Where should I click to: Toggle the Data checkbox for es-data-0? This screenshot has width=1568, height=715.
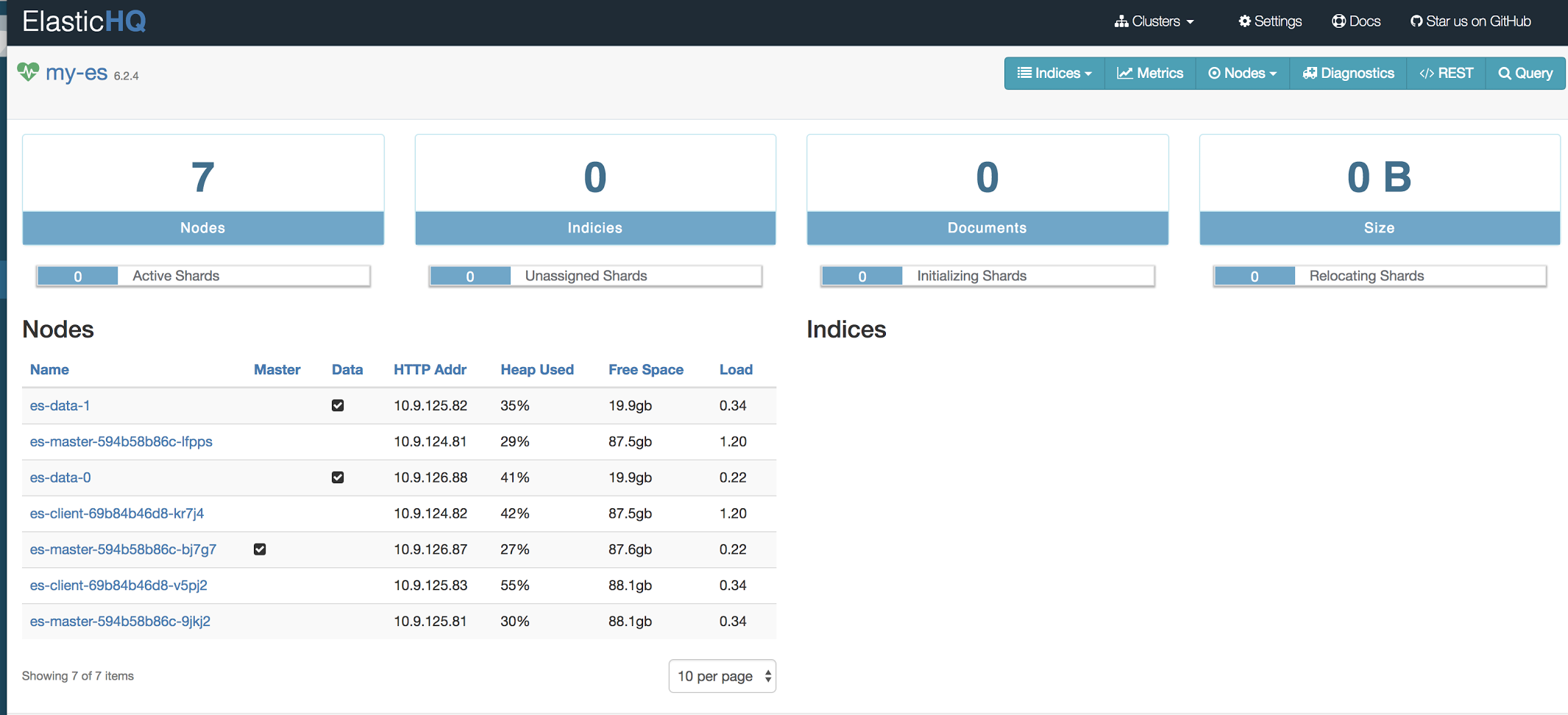338,477
